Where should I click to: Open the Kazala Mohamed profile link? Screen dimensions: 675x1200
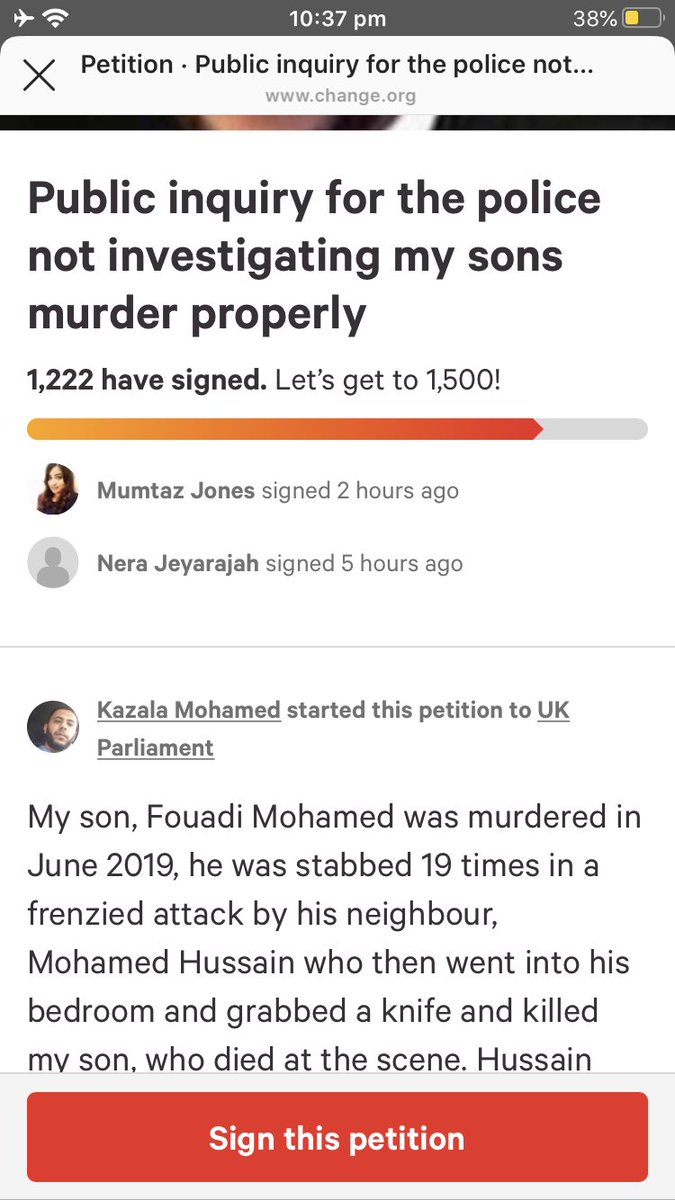click(189, 711)
